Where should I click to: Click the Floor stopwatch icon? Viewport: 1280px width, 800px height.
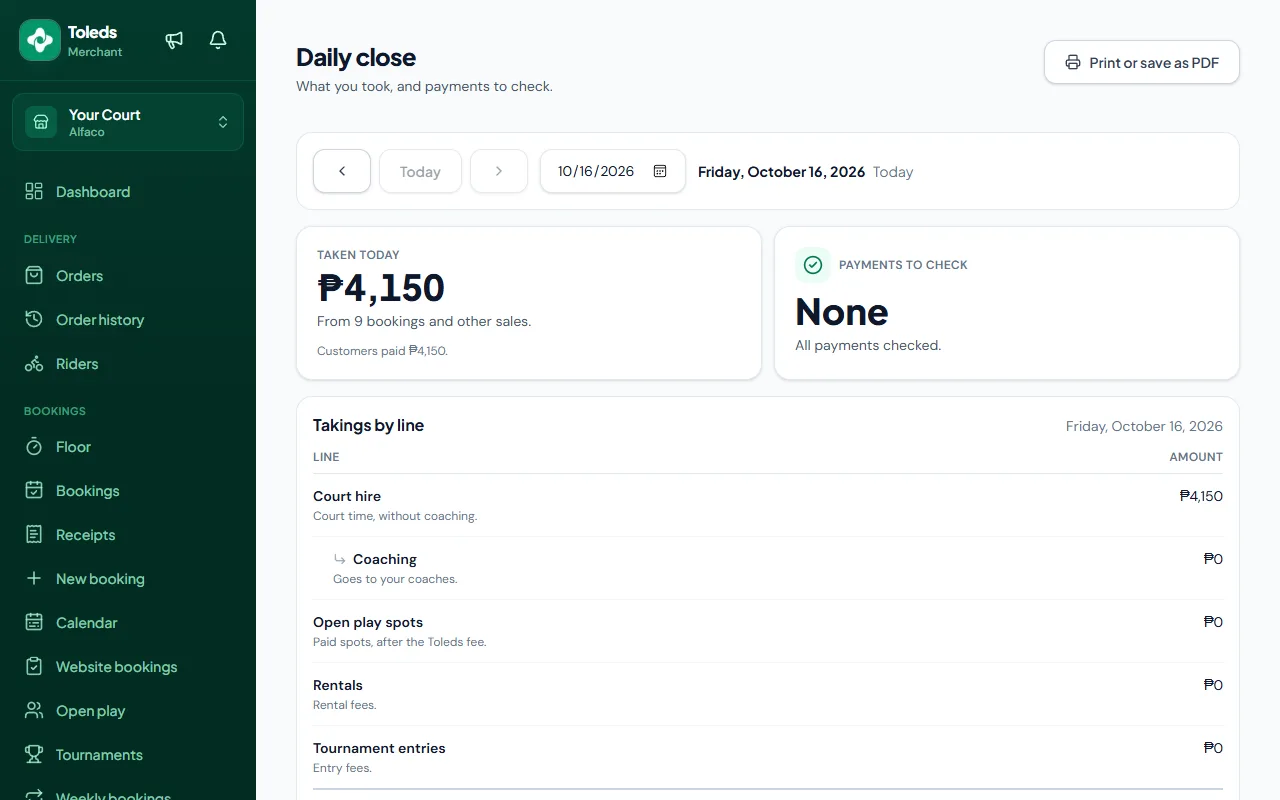34,447
